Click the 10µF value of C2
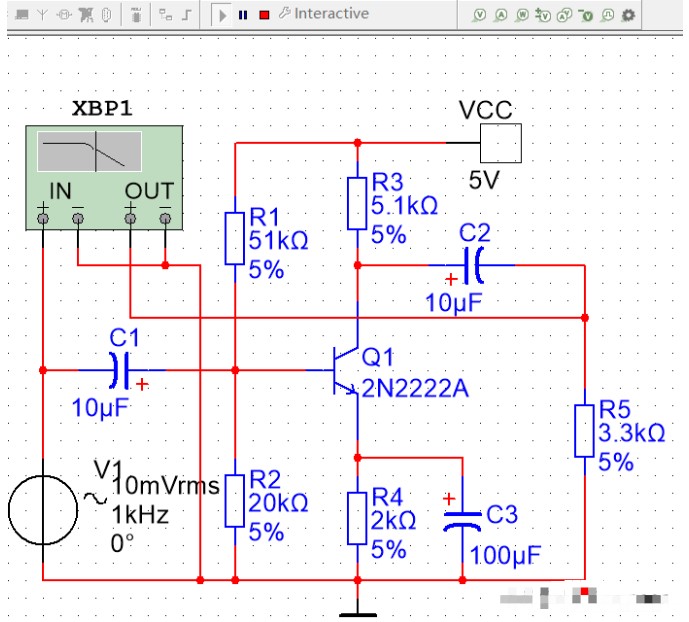The width and height of the screenshot is (689, 622). point(454,303)
